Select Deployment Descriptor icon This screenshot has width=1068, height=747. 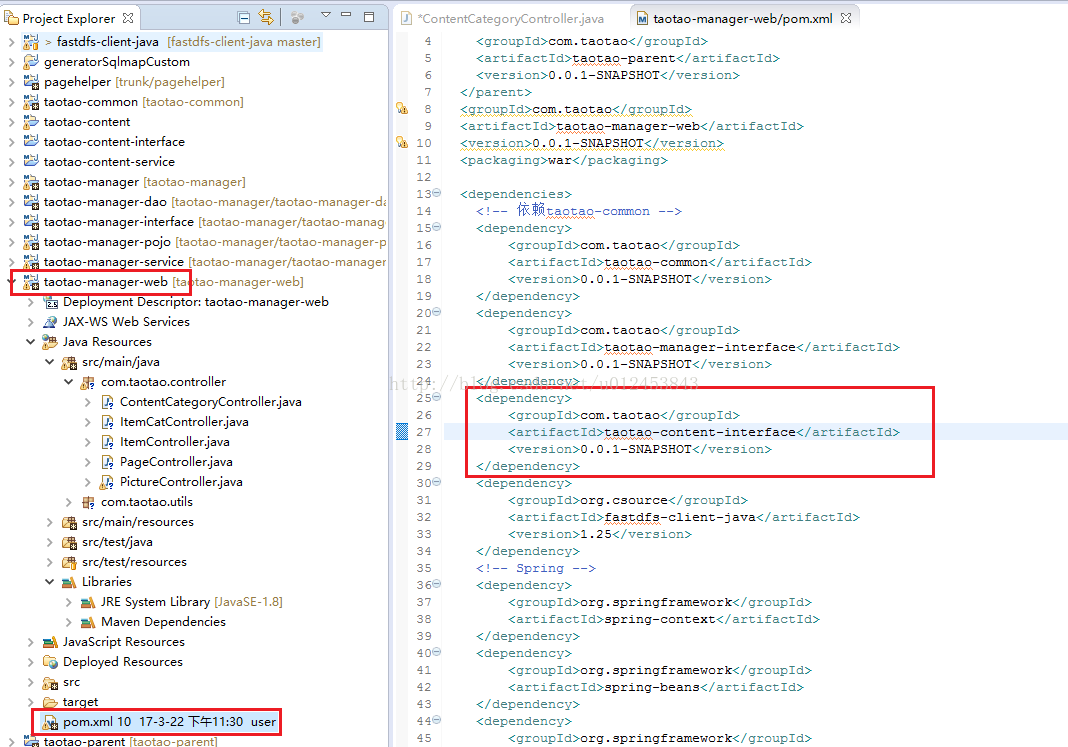[x=50, y=302]
